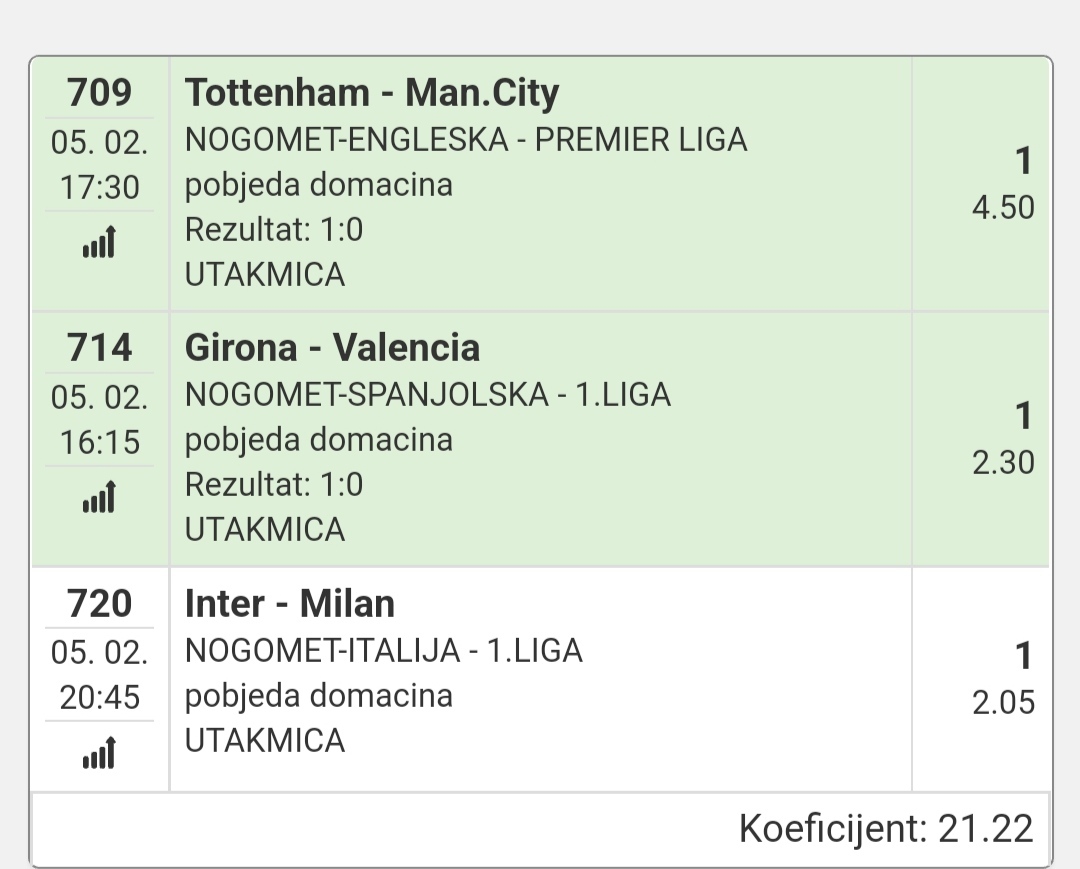Select the 2.05 odds value
Screen dimensions: 1080x869
coord(1003,703)
